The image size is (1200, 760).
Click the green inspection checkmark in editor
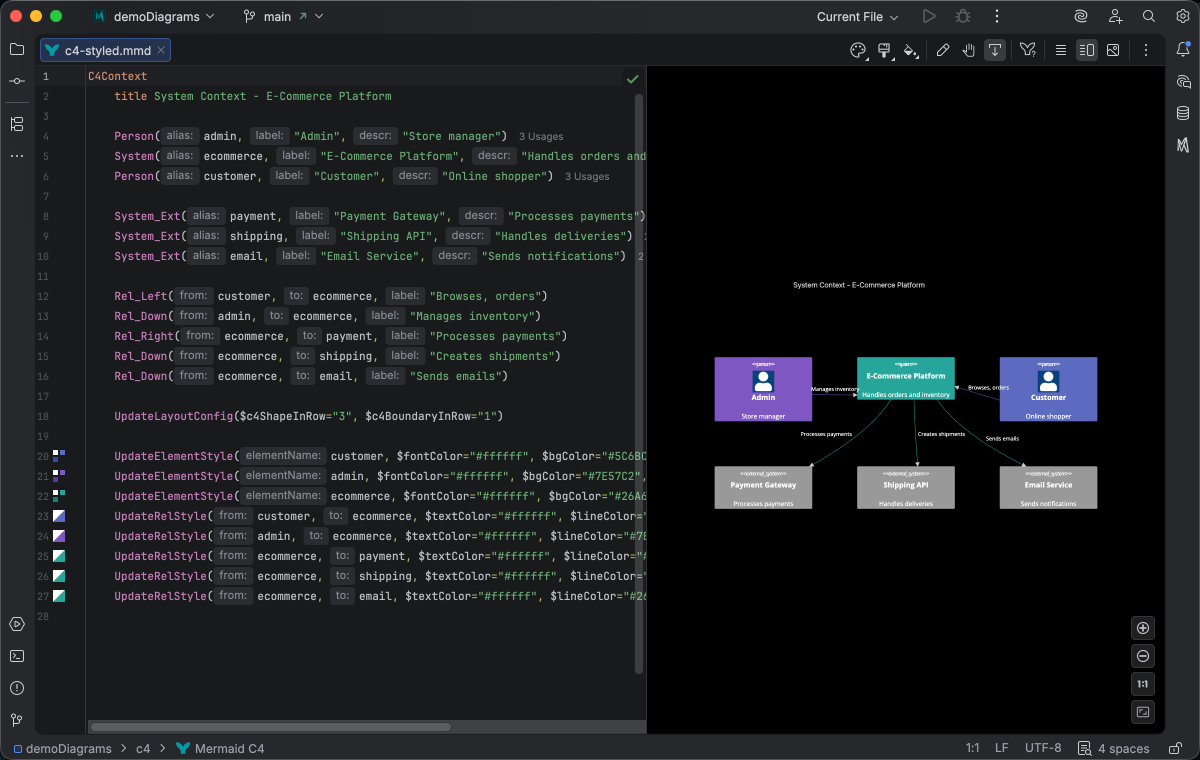(x=632, y=78)
